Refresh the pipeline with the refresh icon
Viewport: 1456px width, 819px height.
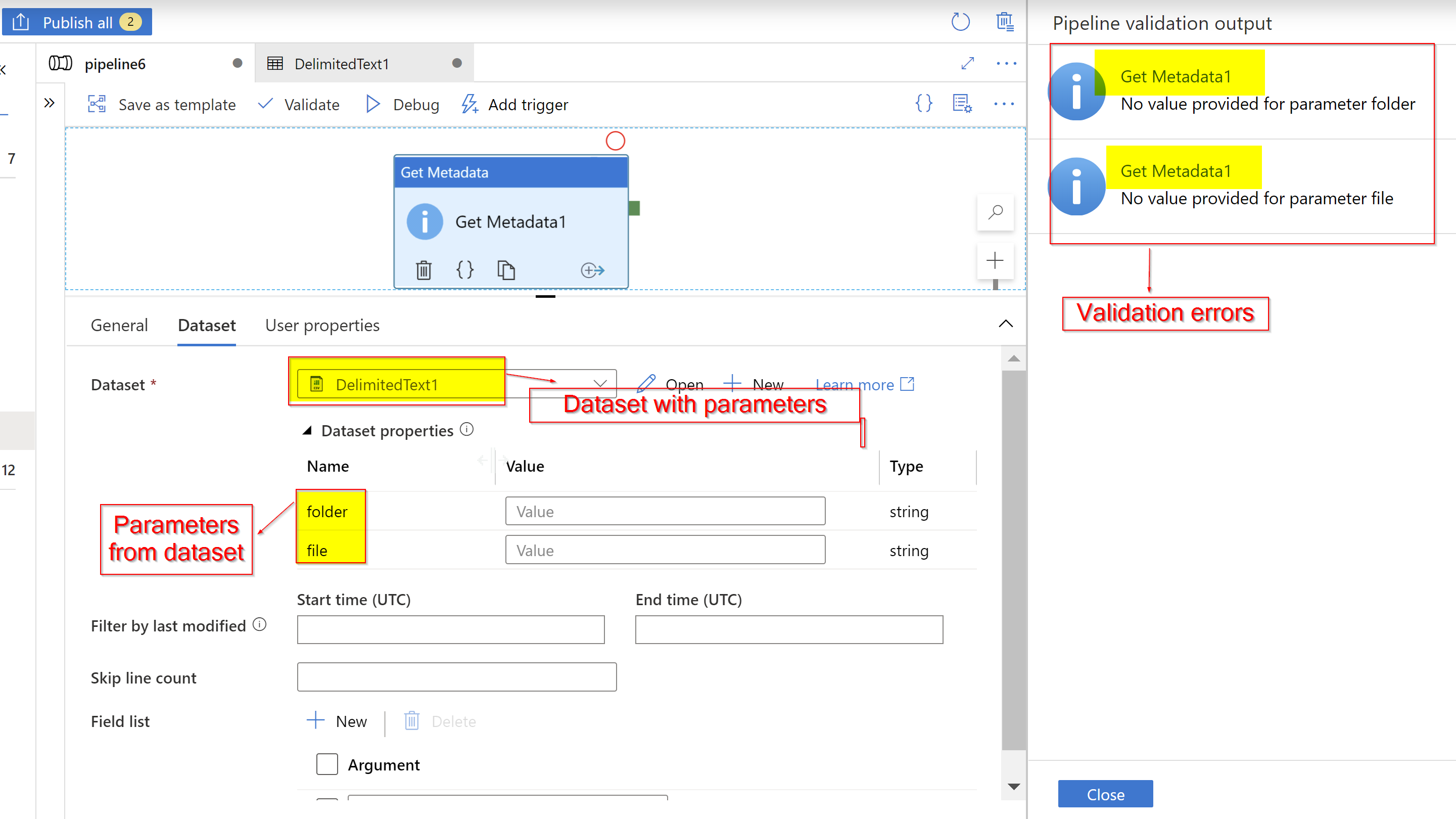(x=960, y=22)
